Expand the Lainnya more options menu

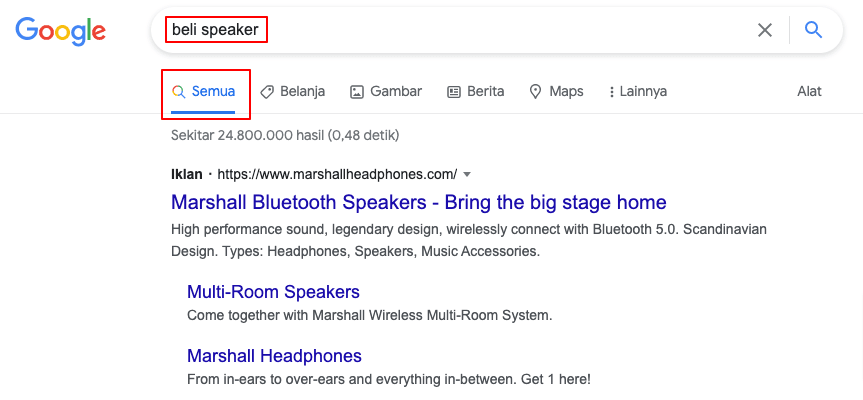[643, 91]
